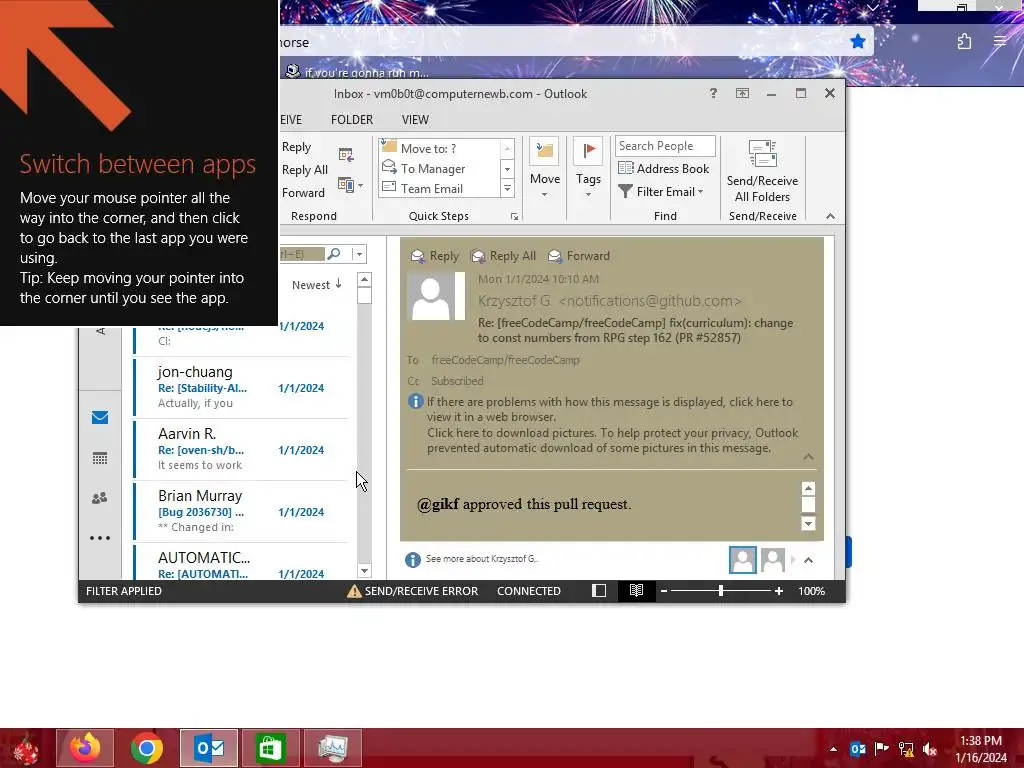Collapse the message header chevron

coord(808,456)
